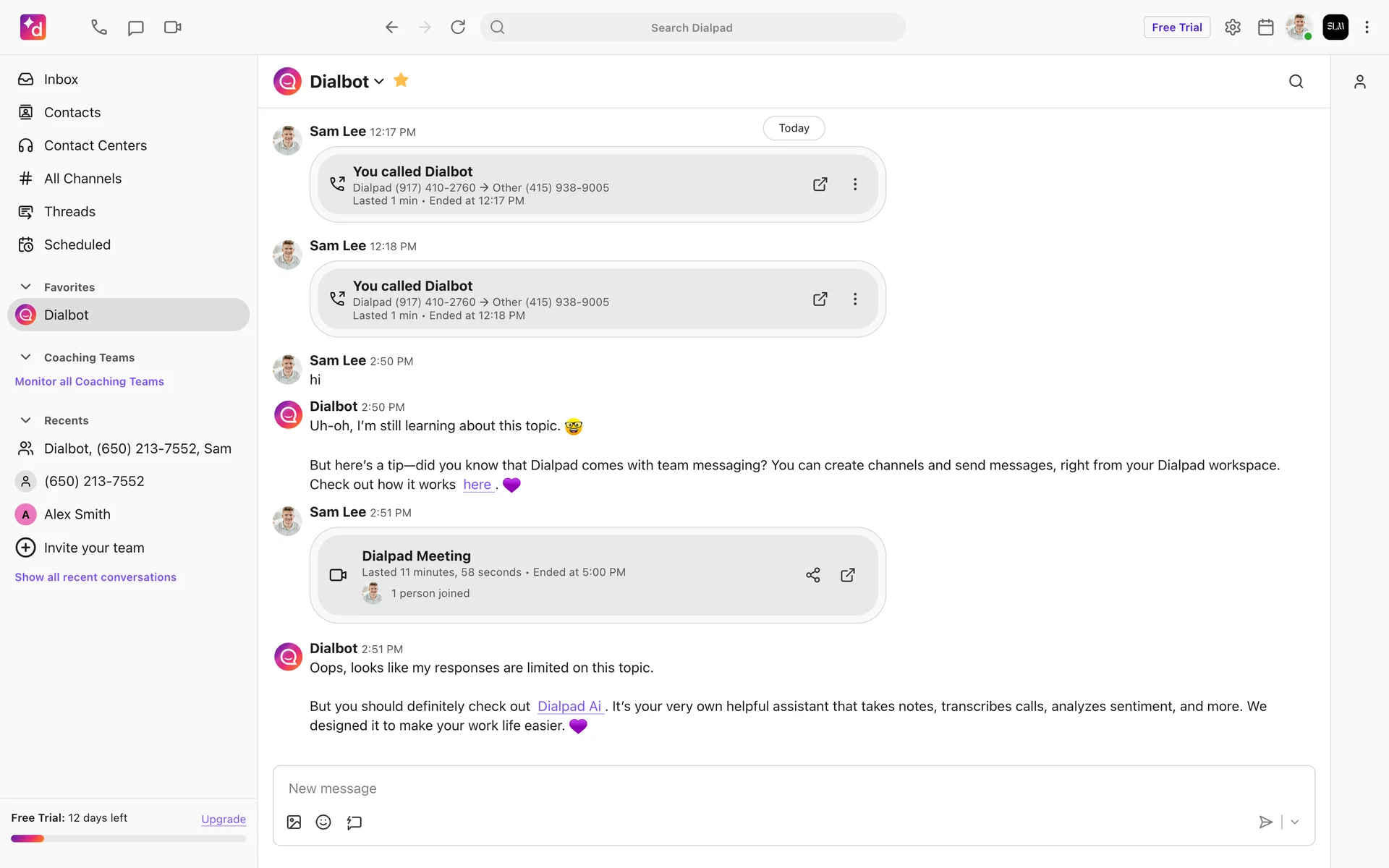This screenshot has width=1389, height=868.
Task: Open the Alex Smith conversation
Action: pos(77,514)
